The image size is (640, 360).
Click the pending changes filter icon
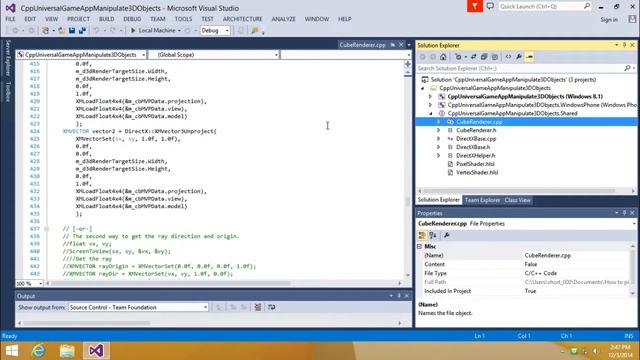[x=458, y=57]
